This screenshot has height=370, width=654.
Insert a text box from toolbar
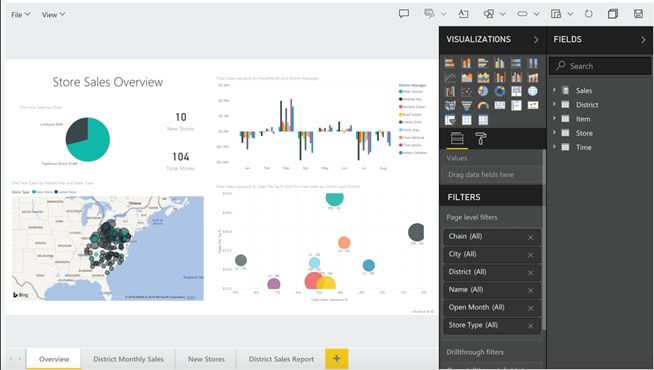463,14
